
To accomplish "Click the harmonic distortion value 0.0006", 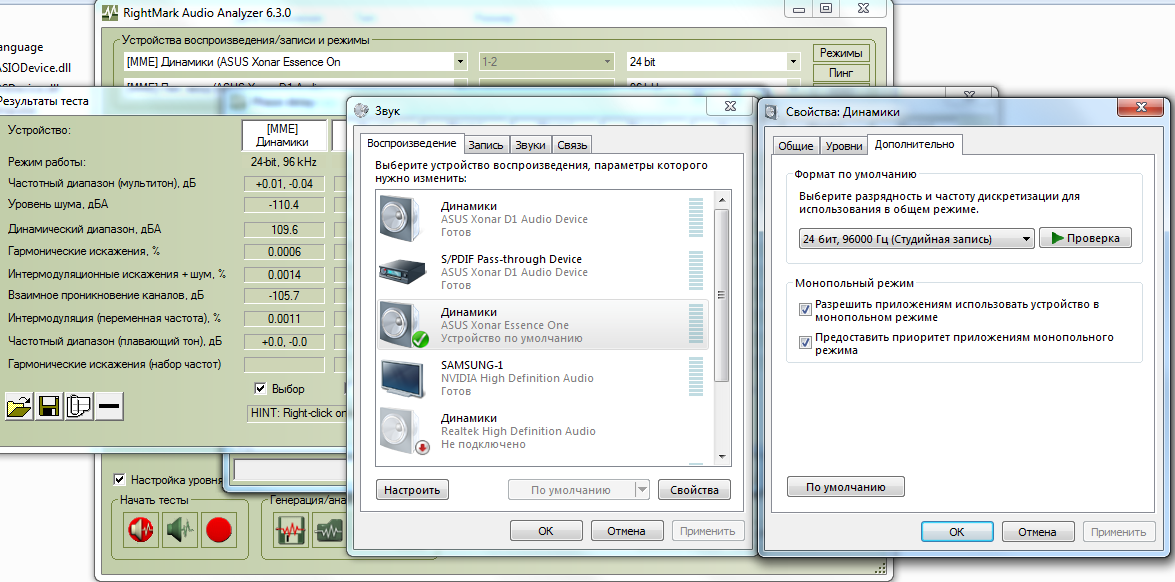I will (x=283, y=252).
